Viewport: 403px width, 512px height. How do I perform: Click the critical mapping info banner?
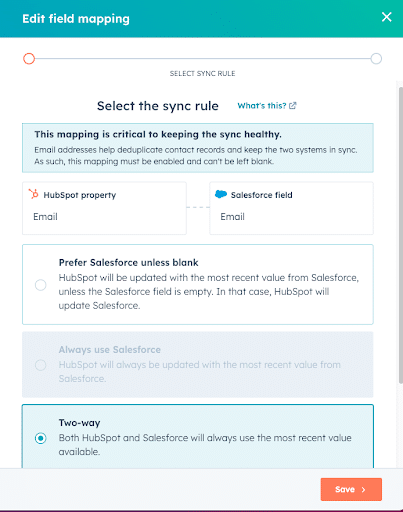(x=198, y=148)
